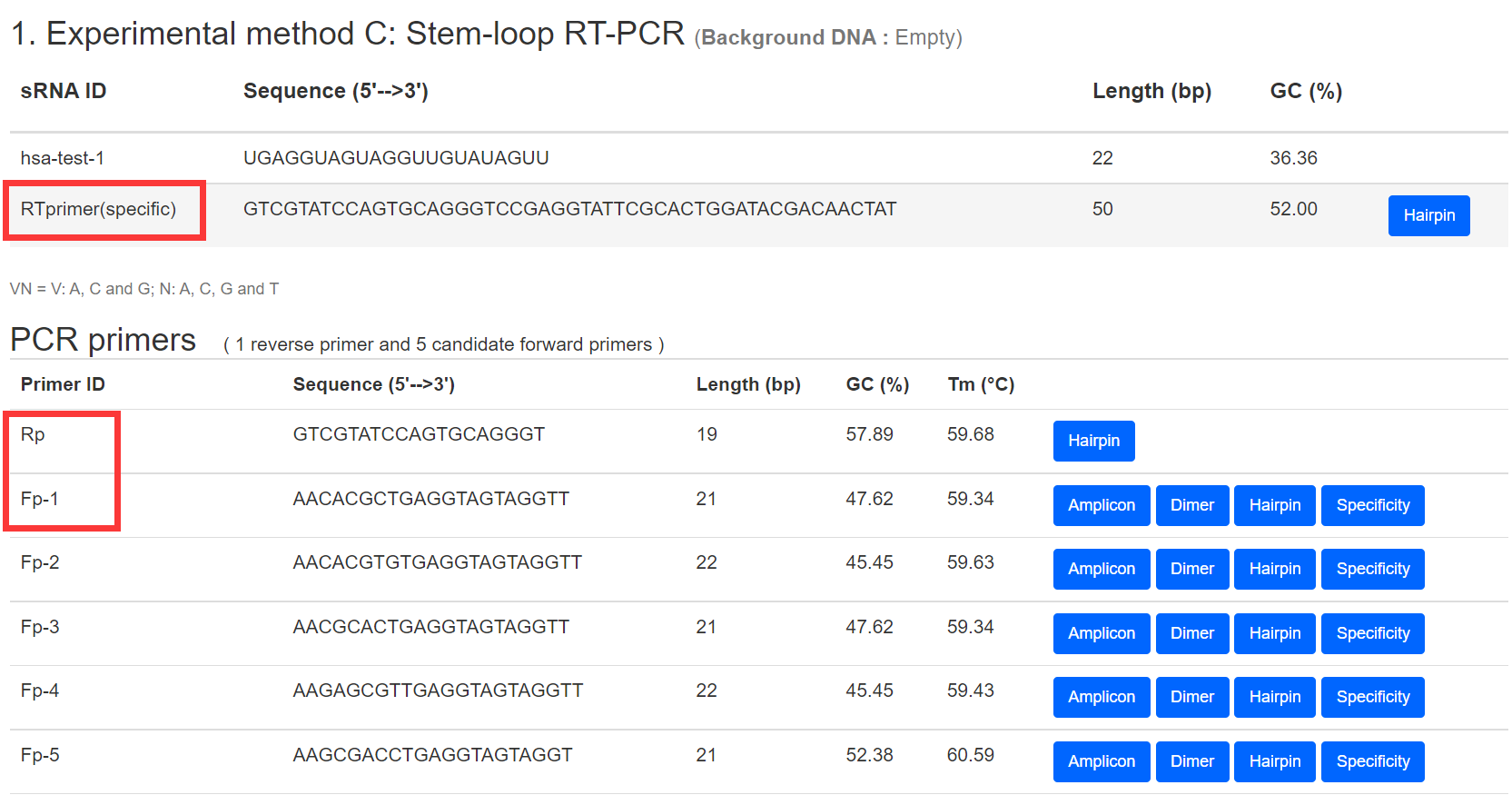View Hairpin for primer Fp-5
Screen dimensions: 1512x795
[x=1275, y=761]
